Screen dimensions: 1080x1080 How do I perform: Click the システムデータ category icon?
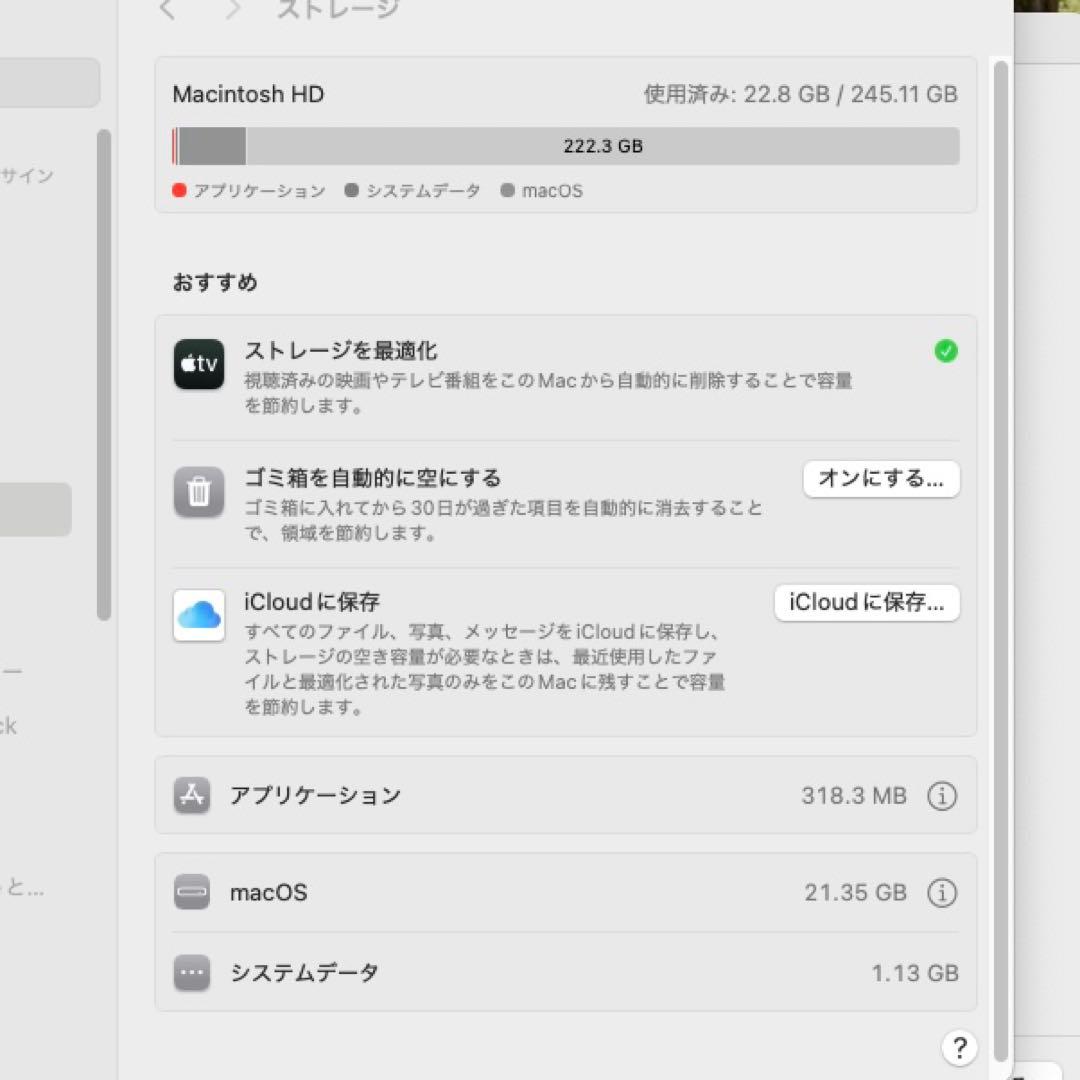coord(190,971)
